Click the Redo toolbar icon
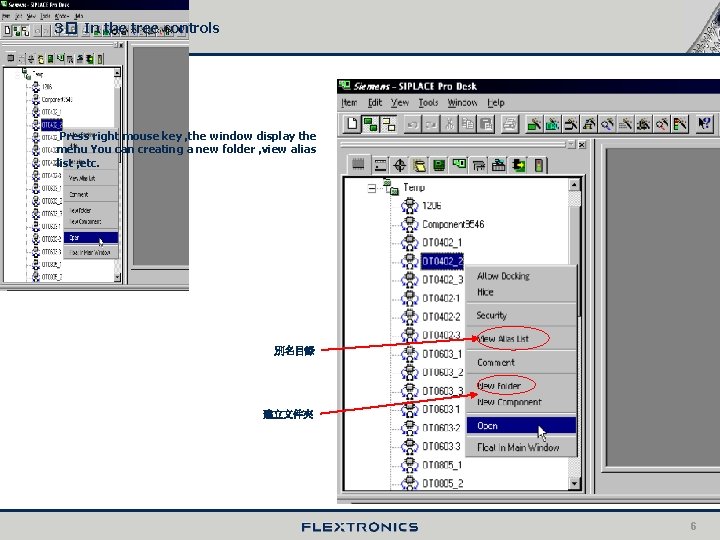 click(x=431, y=124)
